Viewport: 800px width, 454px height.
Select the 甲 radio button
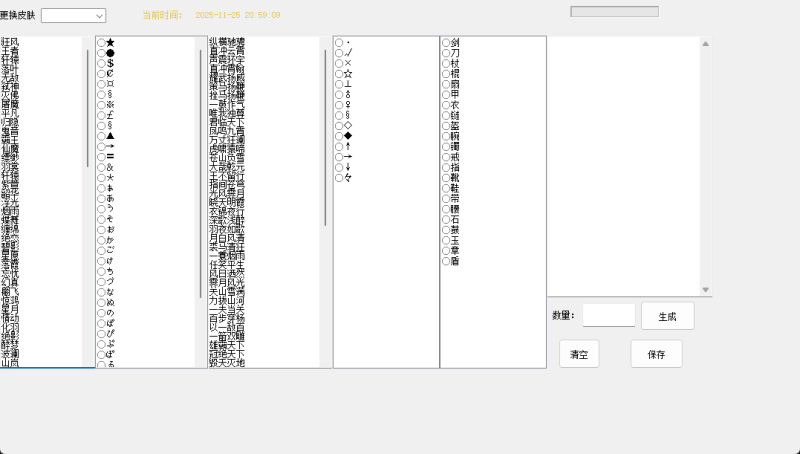click(x=446, y=94)
